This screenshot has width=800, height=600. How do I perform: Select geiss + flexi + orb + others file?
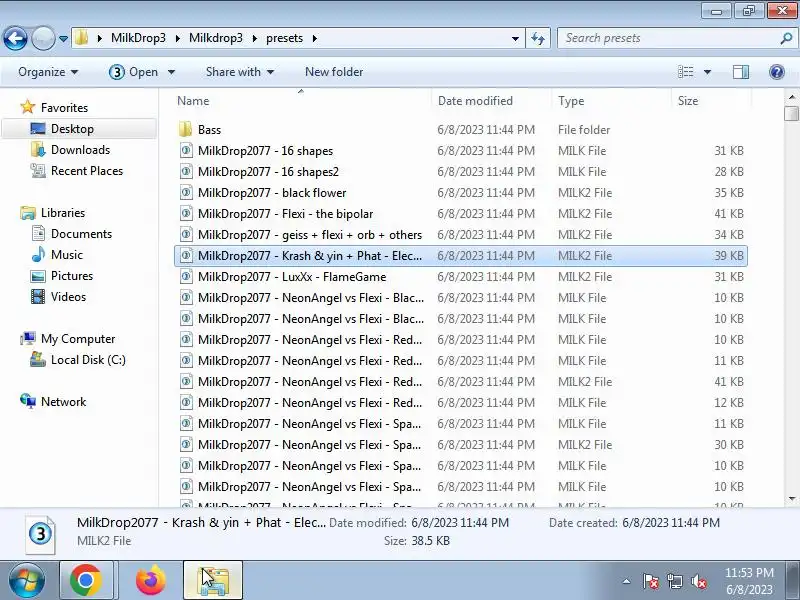pos(310,235)
